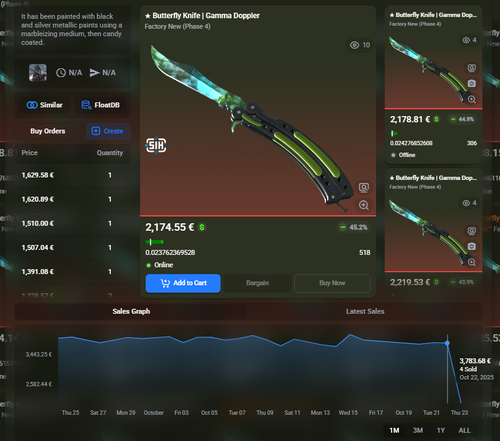This screenshot has width=500, height=441.
Task: Click inspect icon on the 2,174.55 € knife
Action: [x=364, y=188]
